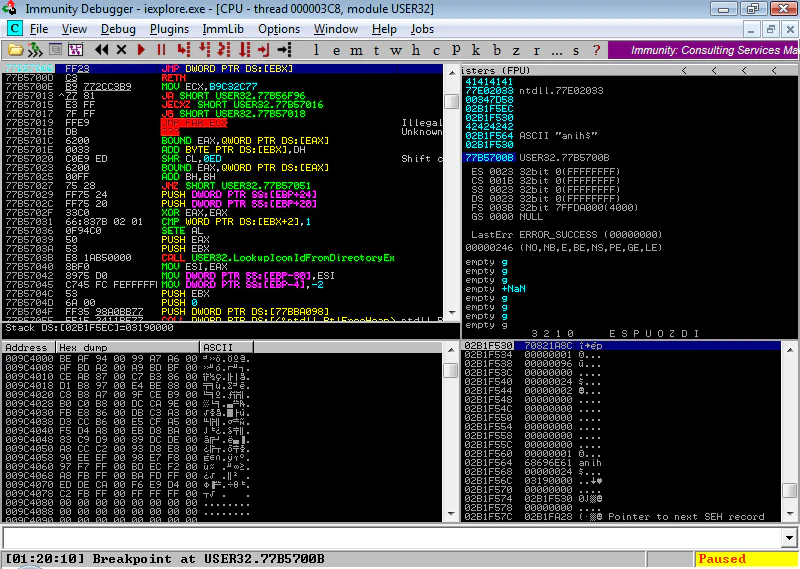
Task: Click the disassembly scroll down arrow
Action: coord(452,313)
